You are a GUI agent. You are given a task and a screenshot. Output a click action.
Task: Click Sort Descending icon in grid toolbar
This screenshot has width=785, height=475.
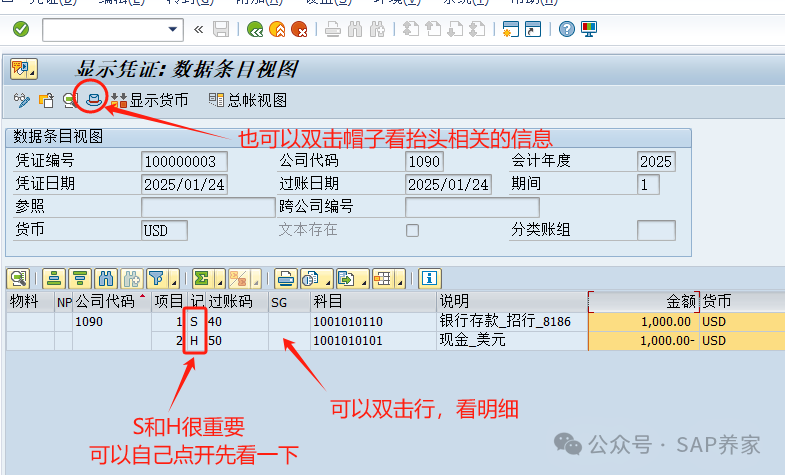click(80, 278)
